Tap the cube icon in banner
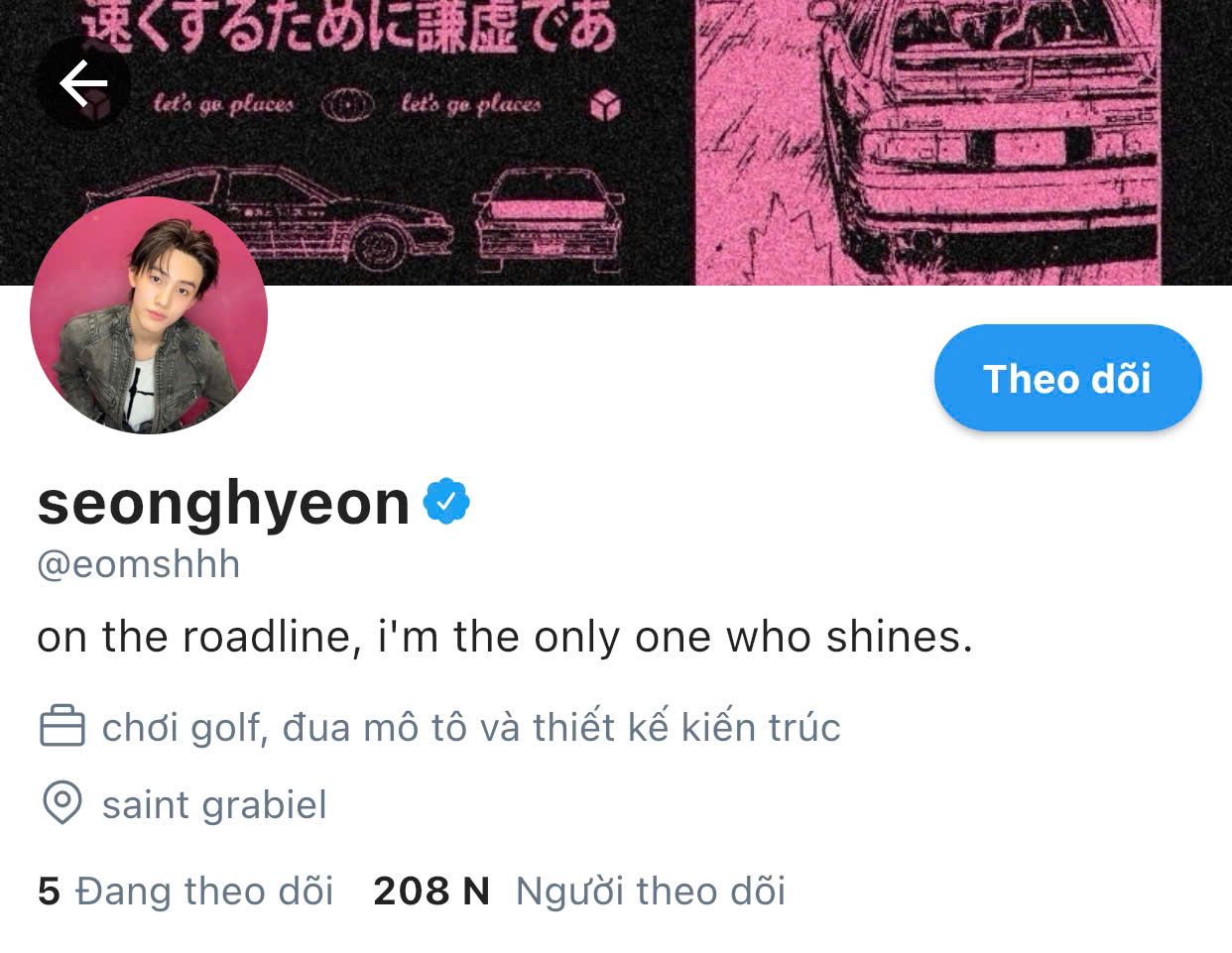Image resolution: width=1232 pixels, height=953 pixels. tap(604, 104)
